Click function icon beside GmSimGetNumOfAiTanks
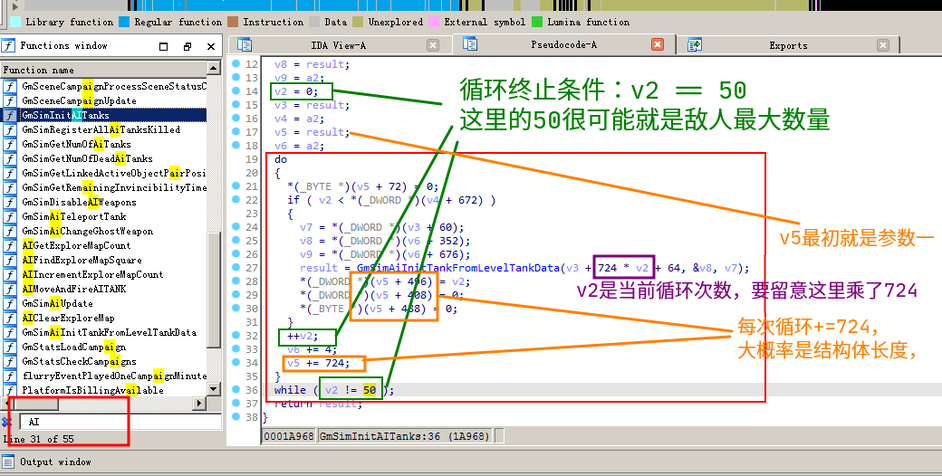The width and height of the screenshot is (942, 476). (x=10, y=144)
